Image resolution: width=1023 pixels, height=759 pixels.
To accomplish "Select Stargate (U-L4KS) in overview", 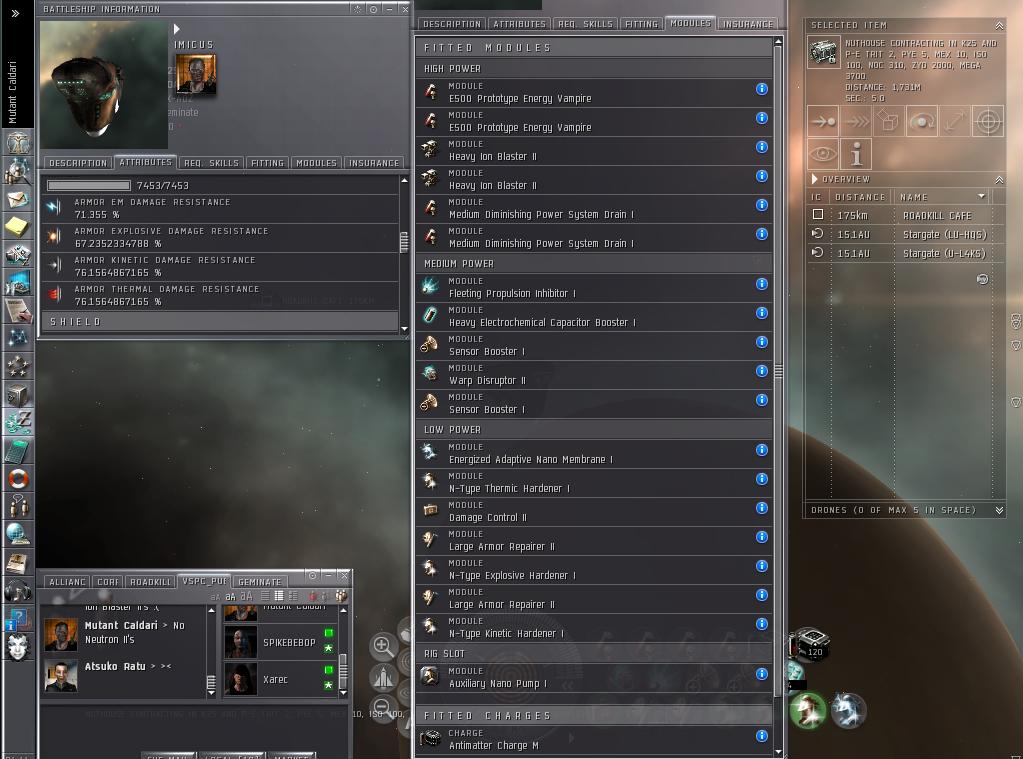I will [x=904, y=253].
